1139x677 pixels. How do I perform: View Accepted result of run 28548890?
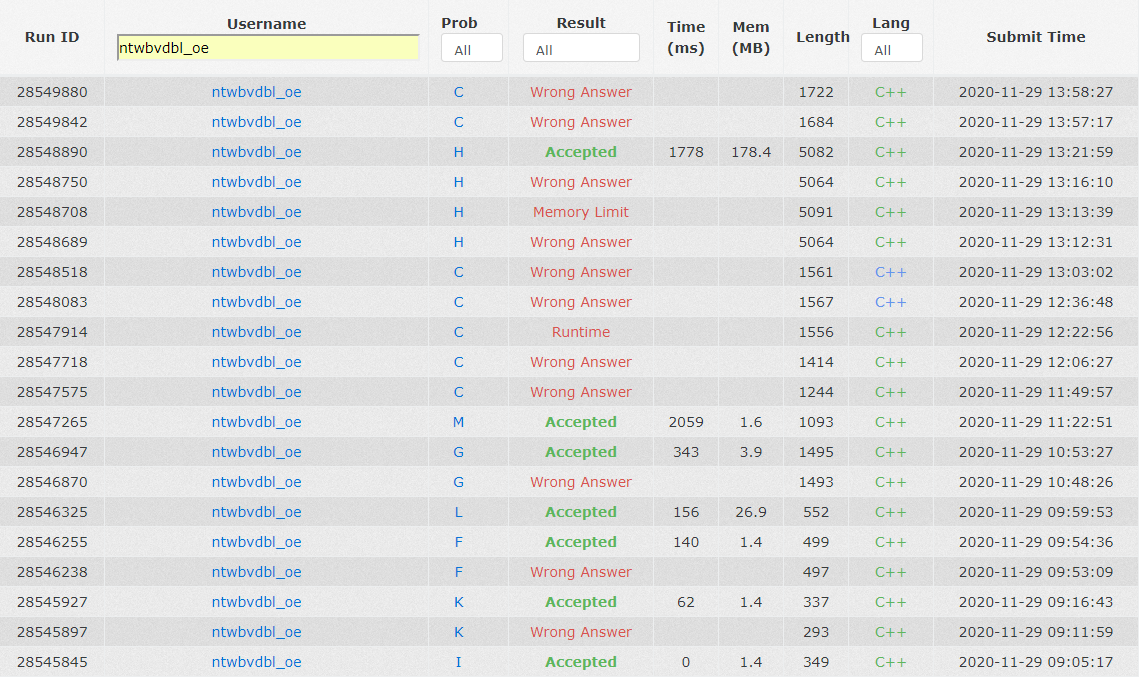[580, 152]
